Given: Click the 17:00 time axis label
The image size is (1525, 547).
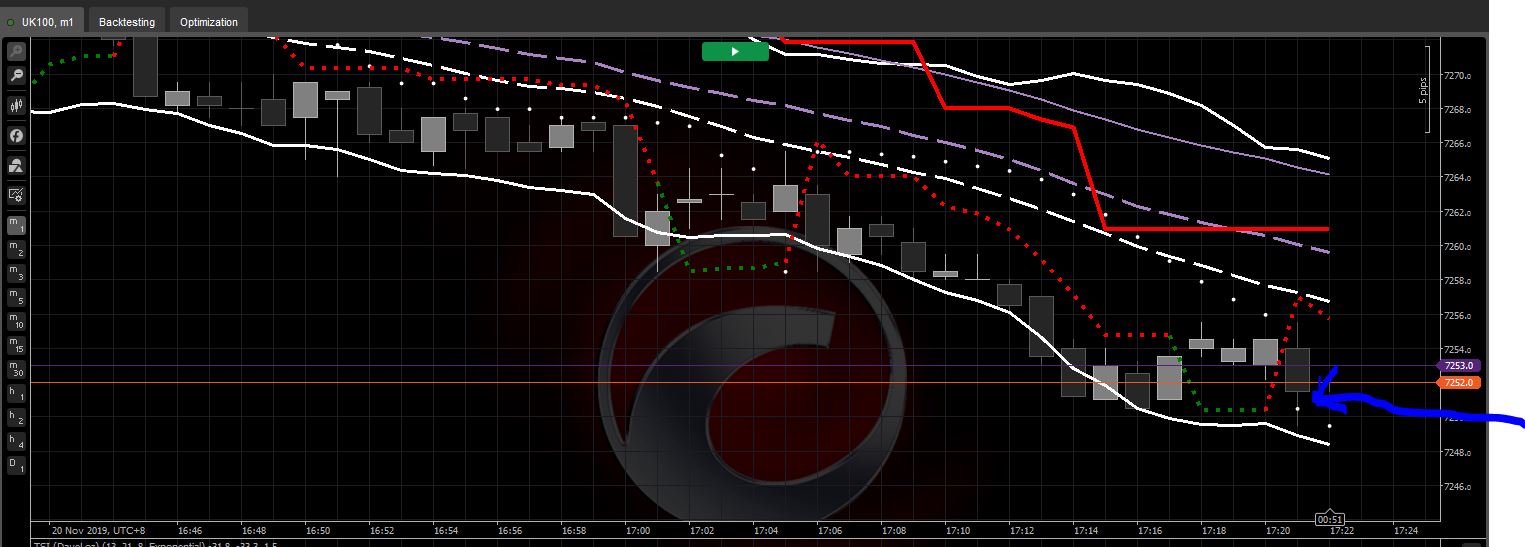Looking at the screenshot, I should [637, 531].
